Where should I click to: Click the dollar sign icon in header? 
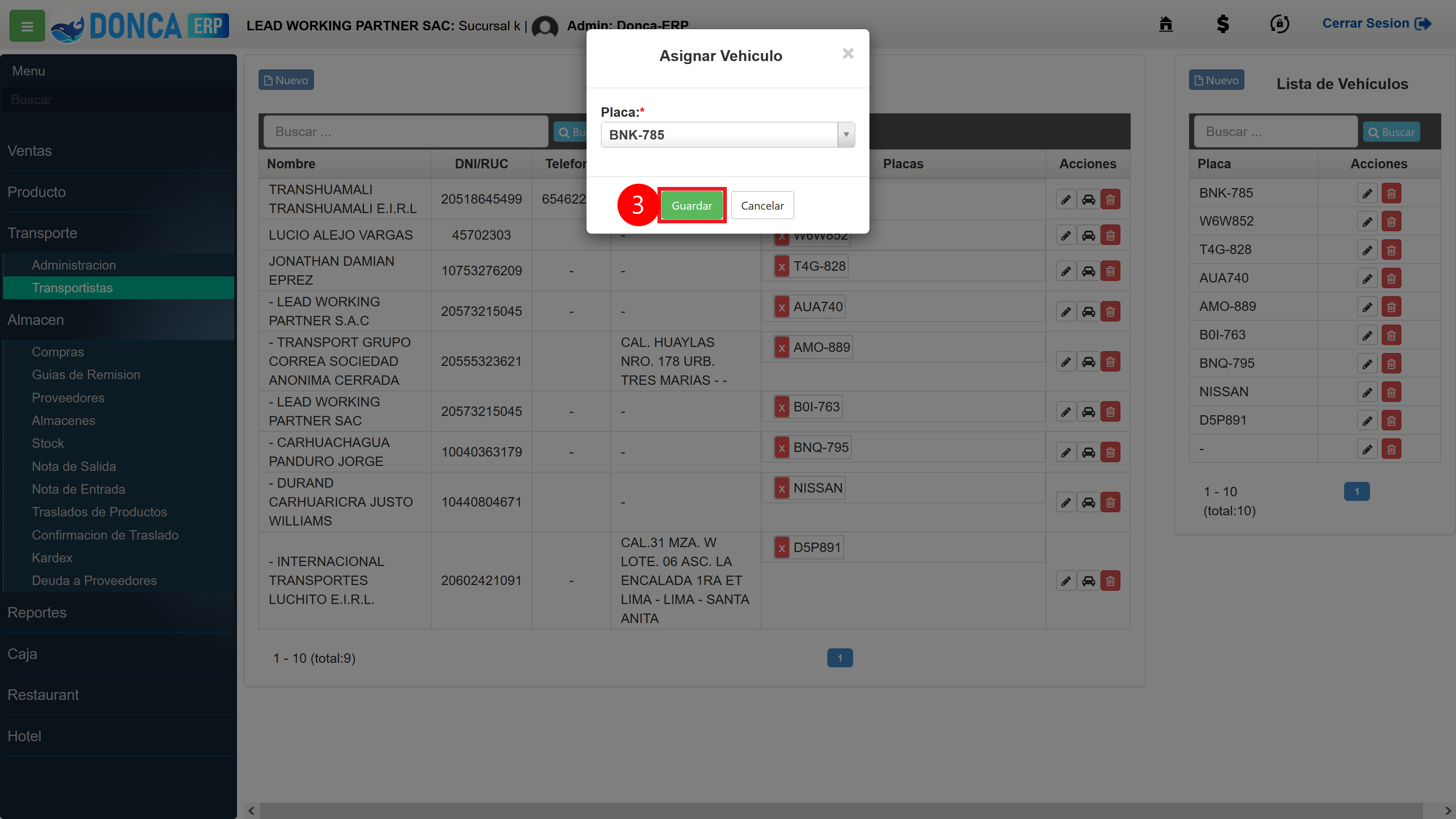(x=1222, y=24)
